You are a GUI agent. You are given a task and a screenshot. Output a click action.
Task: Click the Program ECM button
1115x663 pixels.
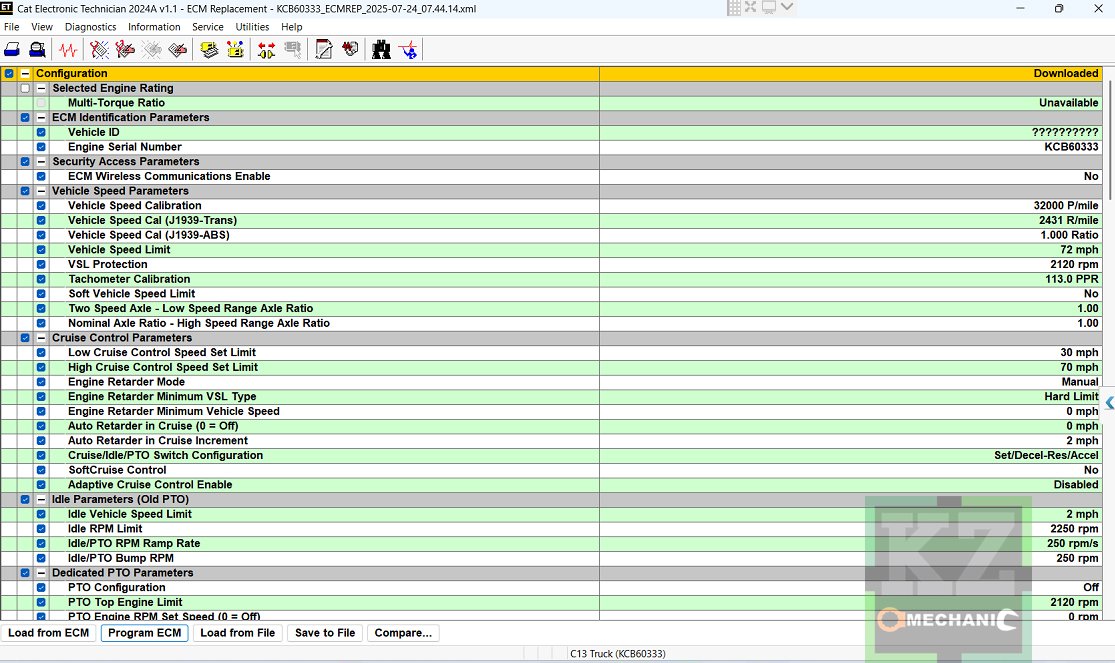144,633
